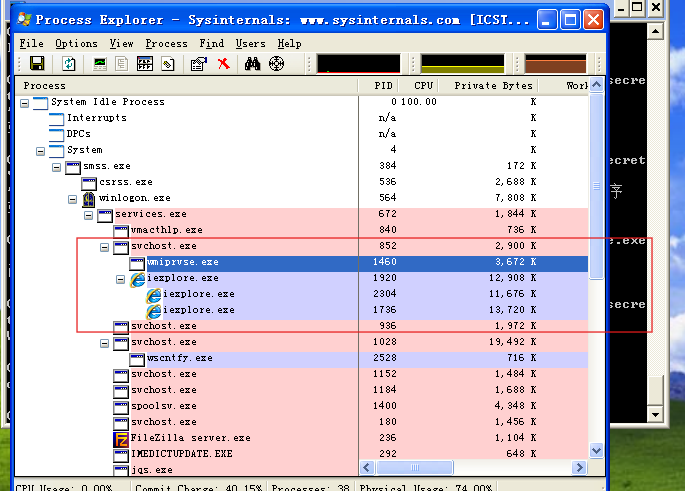
Task: Open the Users menu
Action: (250, 44)
